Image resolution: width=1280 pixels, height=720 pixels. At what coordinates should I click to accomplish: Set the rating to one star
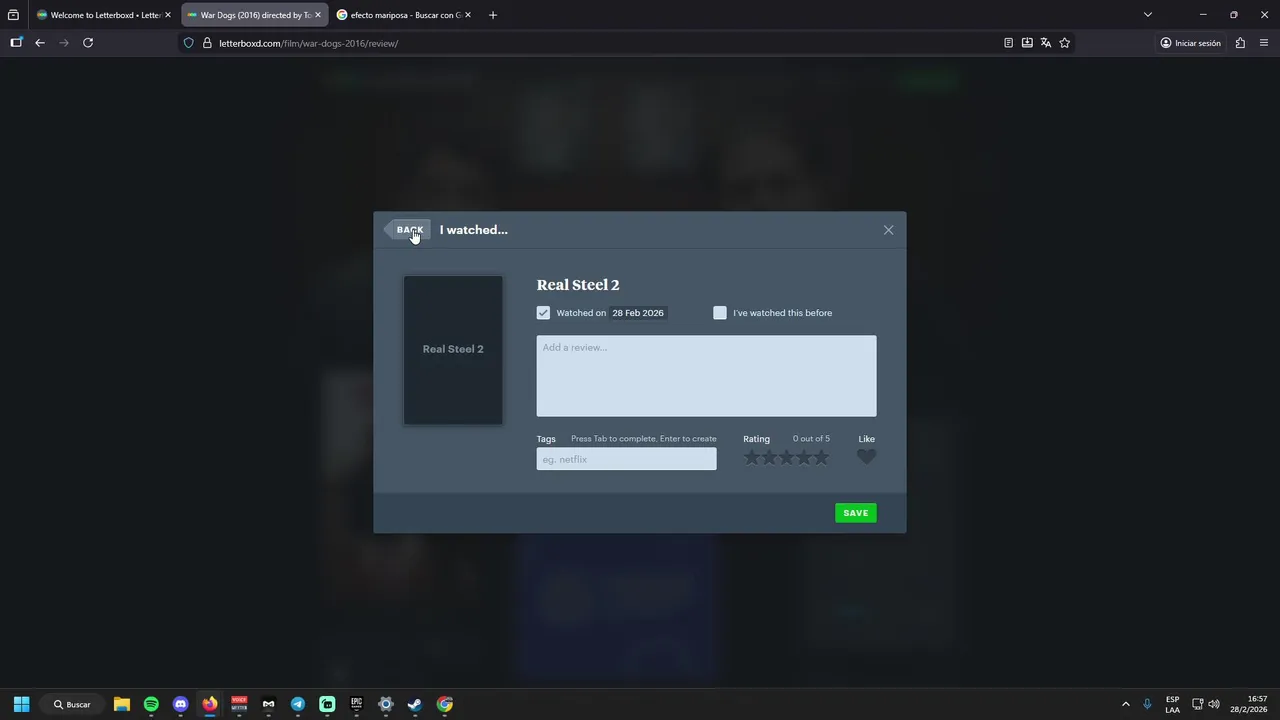(x=752, y=457)
